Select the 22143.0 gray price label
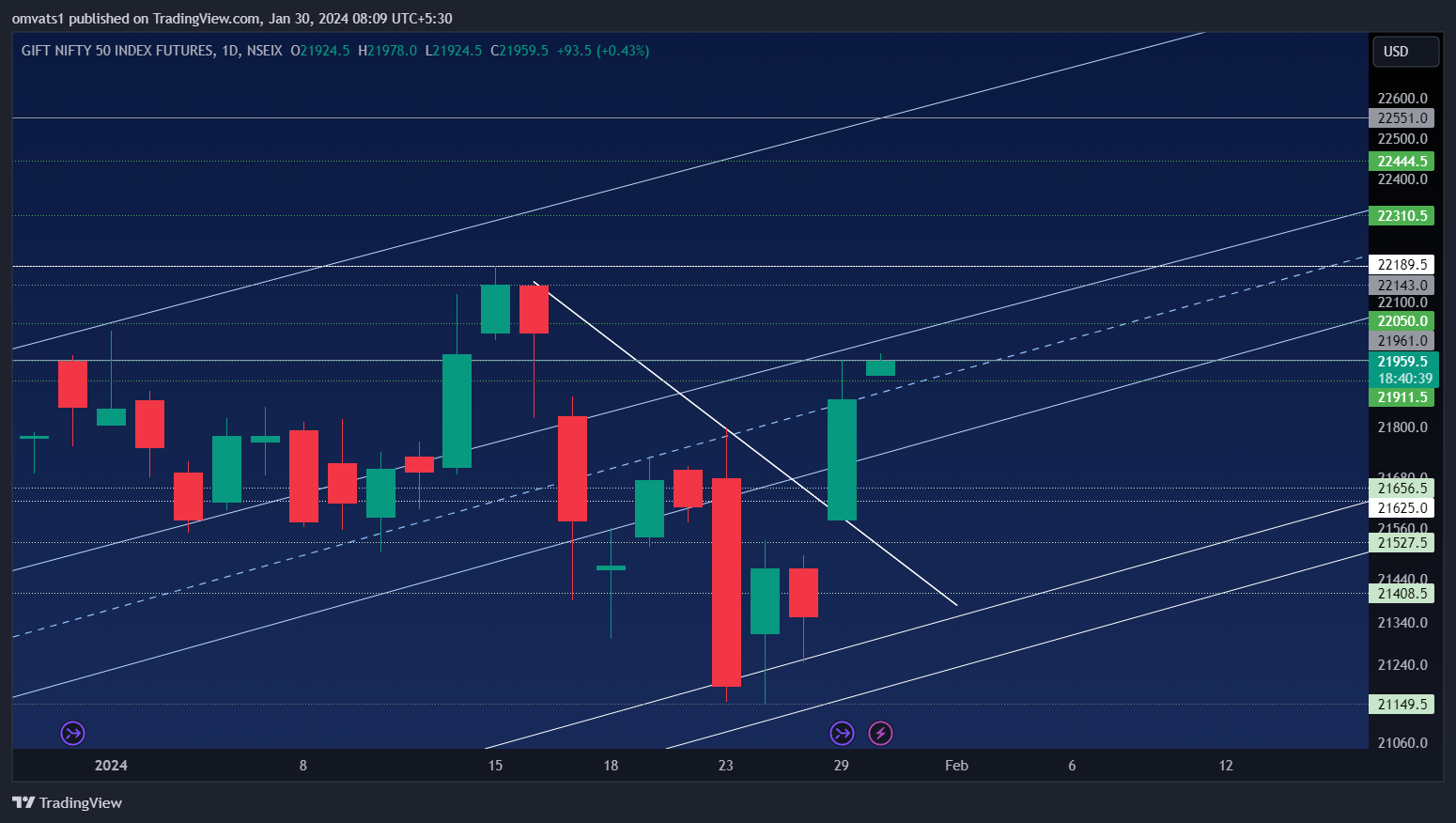This screenshot has height=823, width=1456. [1402, 286]
